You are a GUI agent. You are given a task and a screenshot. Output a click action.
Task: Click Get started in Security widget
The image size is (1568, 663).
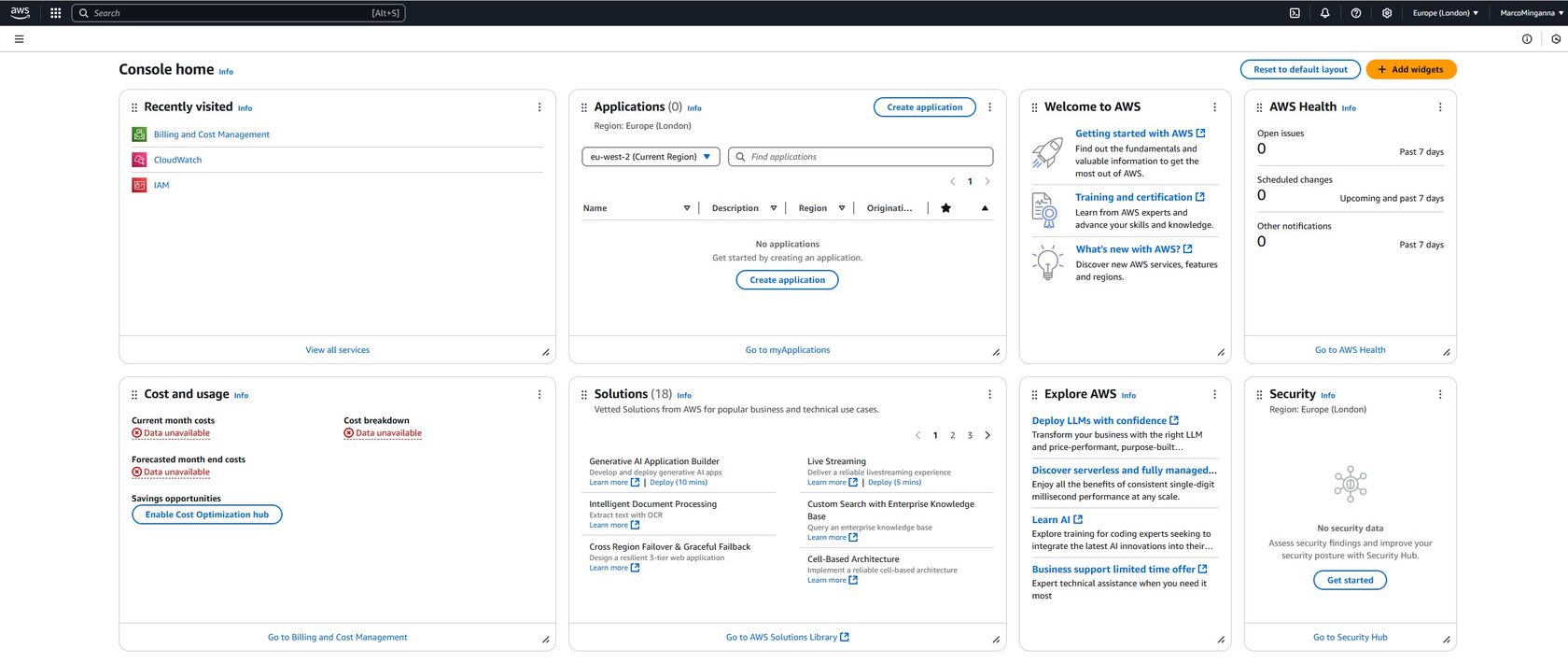click(x=1351, y=580)
